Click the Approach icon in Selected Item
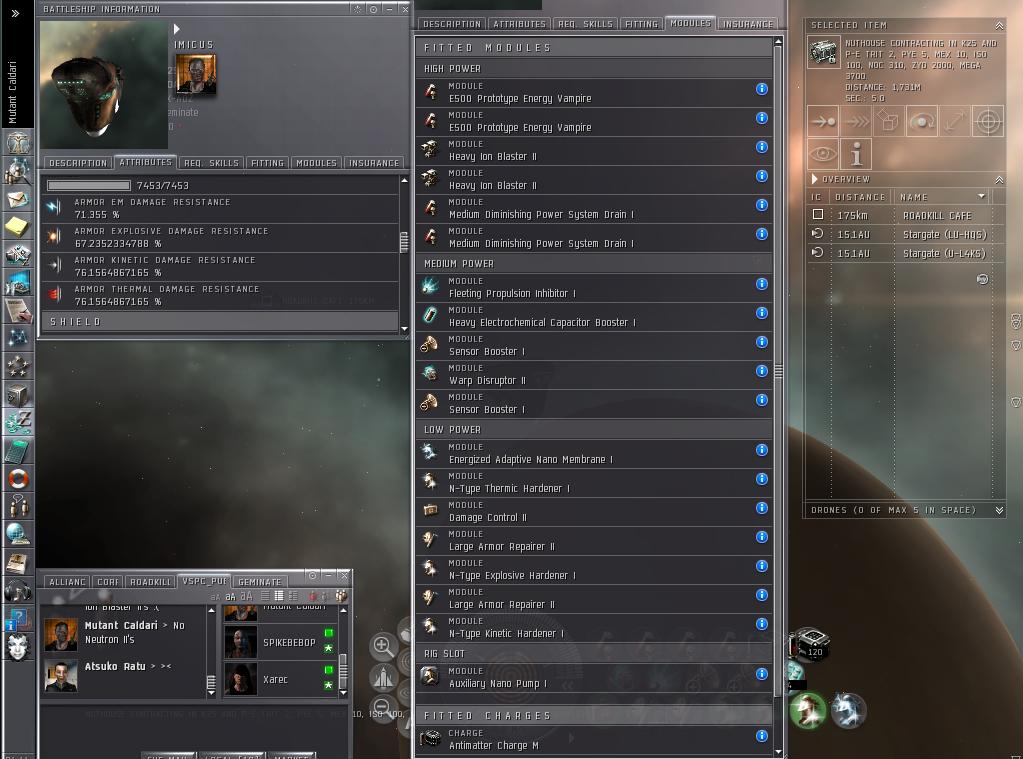Image resolution: width=1023 pixels, height=759 pixels. coord(823,121)
